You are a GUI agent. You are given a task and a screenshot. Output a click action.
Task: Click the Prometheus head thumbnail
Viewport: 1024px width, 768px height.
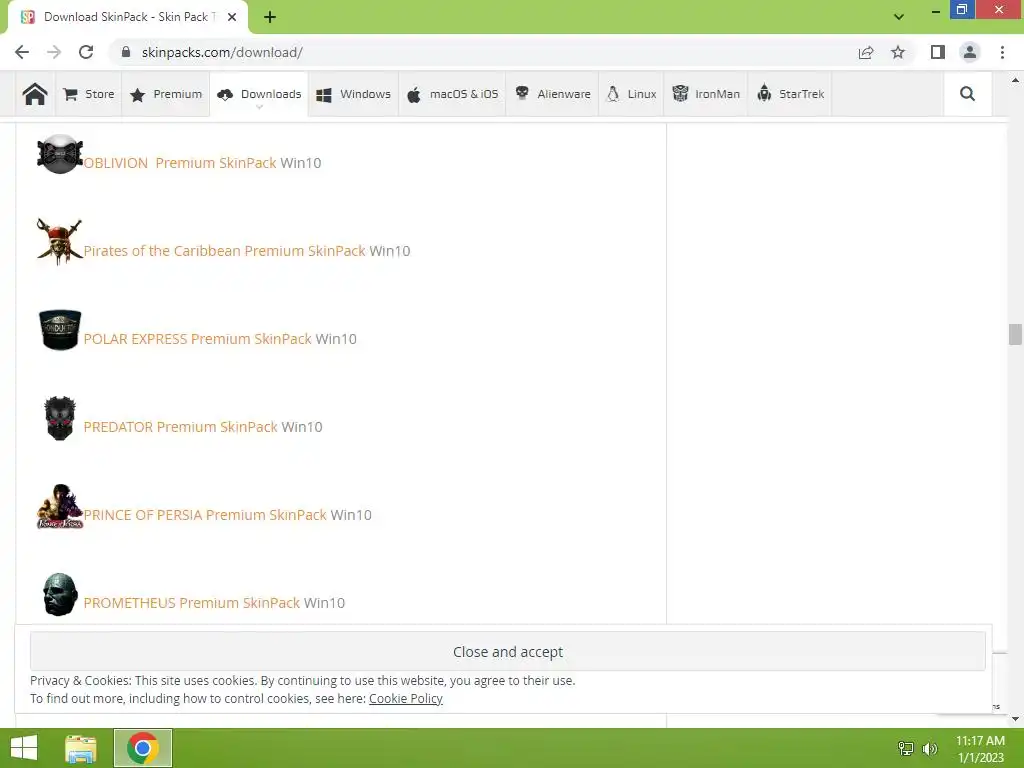(x=60, y=594)
